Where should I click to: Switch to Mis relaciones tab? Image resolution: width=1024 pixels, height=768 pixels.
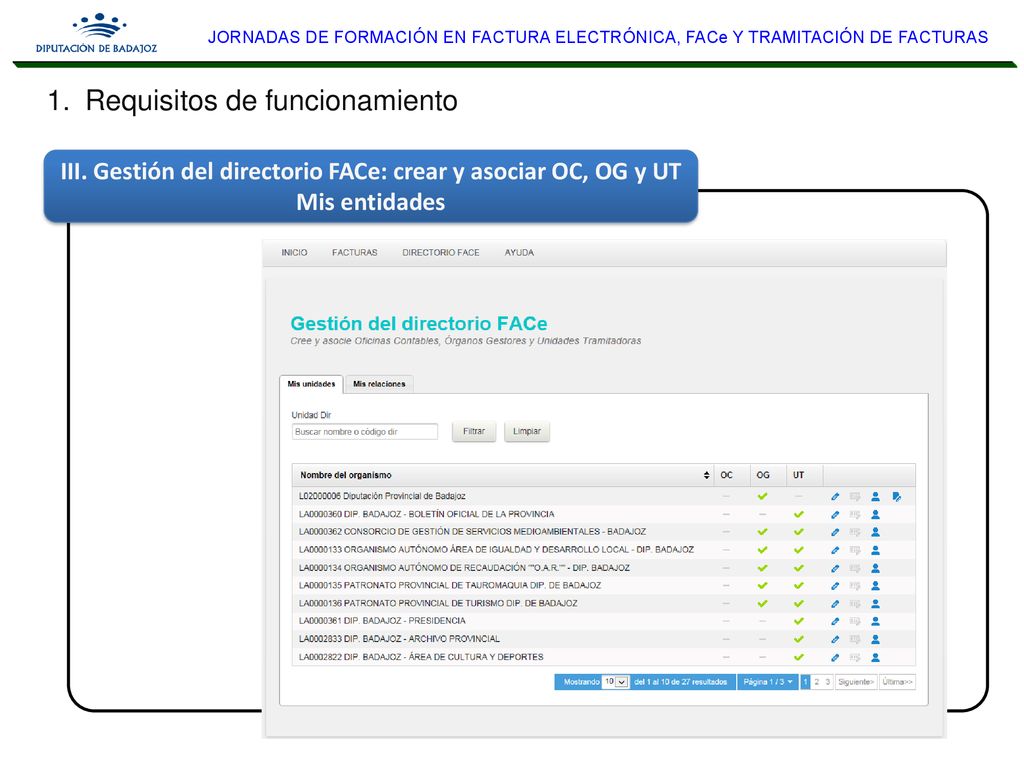379,384
